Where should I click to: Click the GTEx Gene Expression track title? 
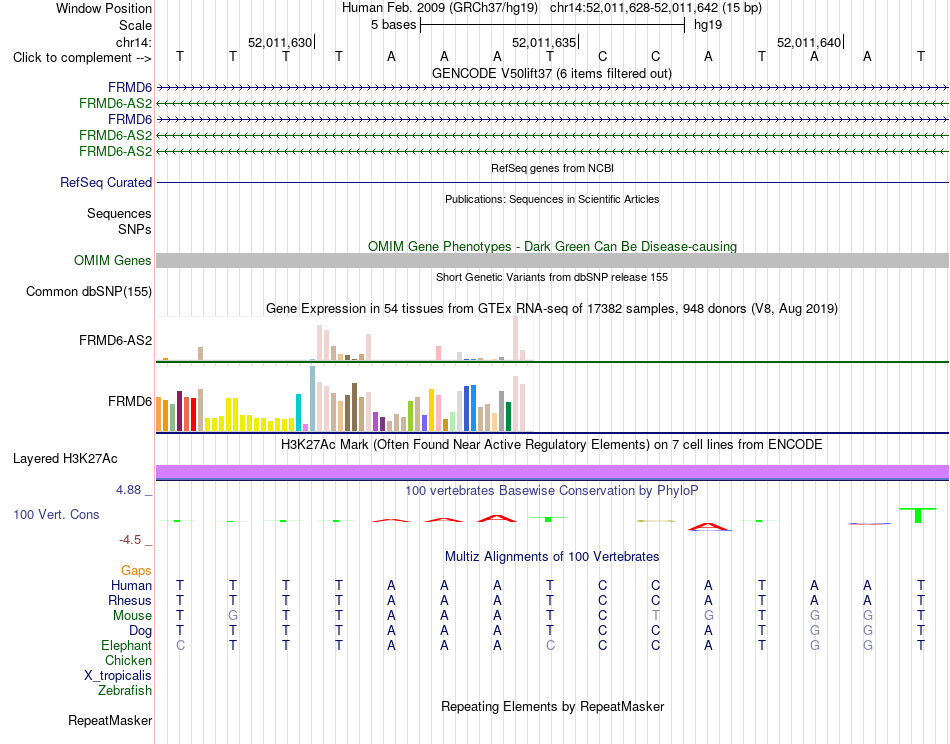pyautogui.click(x=552, y=308)
